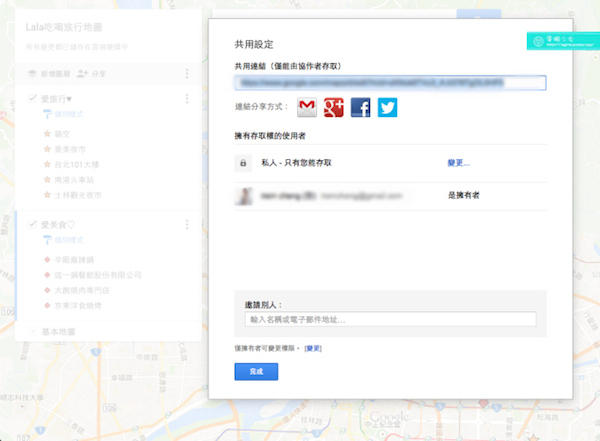Select the shared link URL field
Screen dimensions: 600x441
tap(390, 83)
